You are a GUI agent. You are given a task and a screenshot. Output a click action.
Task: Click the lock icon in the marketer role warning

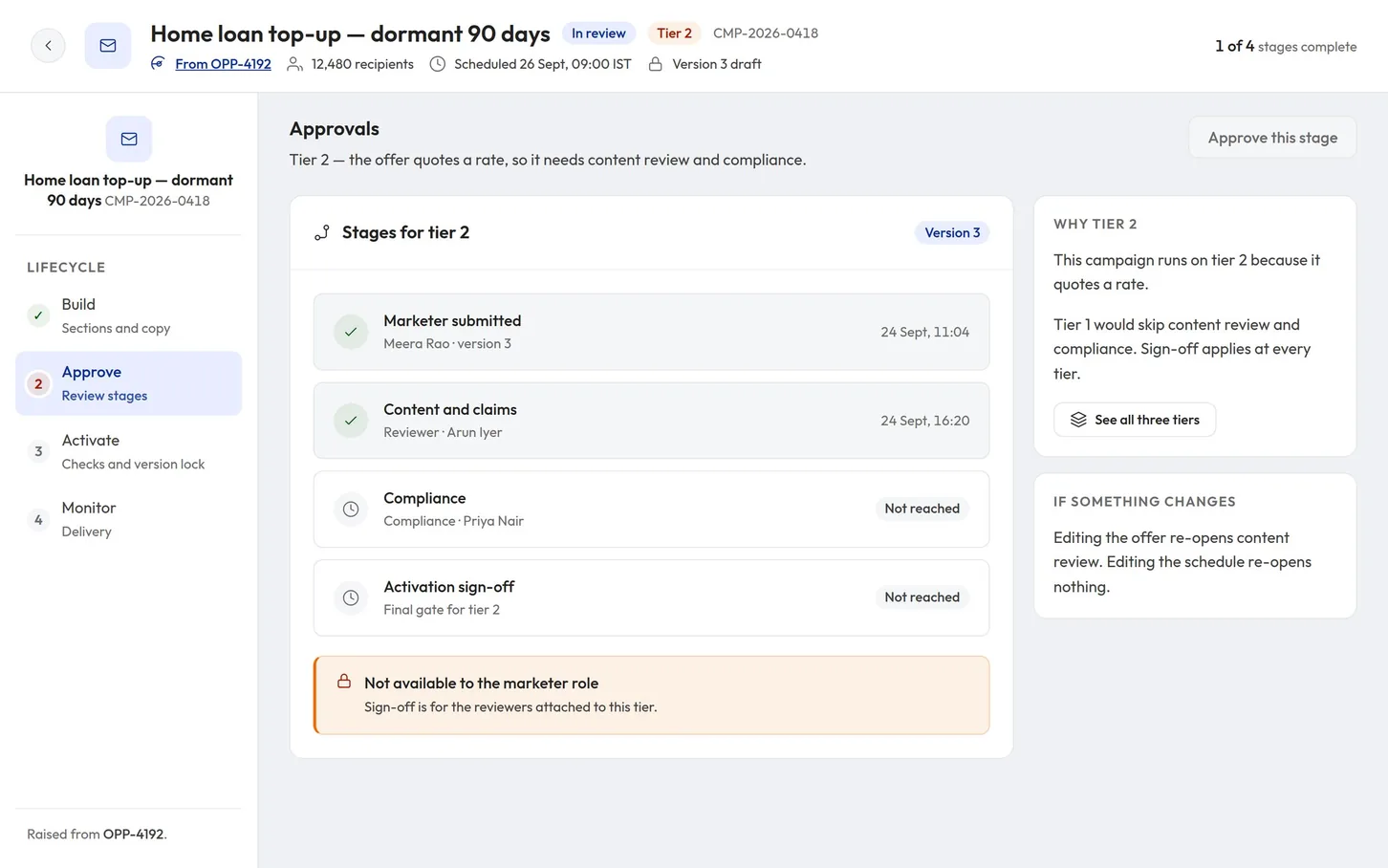(344, 682)
